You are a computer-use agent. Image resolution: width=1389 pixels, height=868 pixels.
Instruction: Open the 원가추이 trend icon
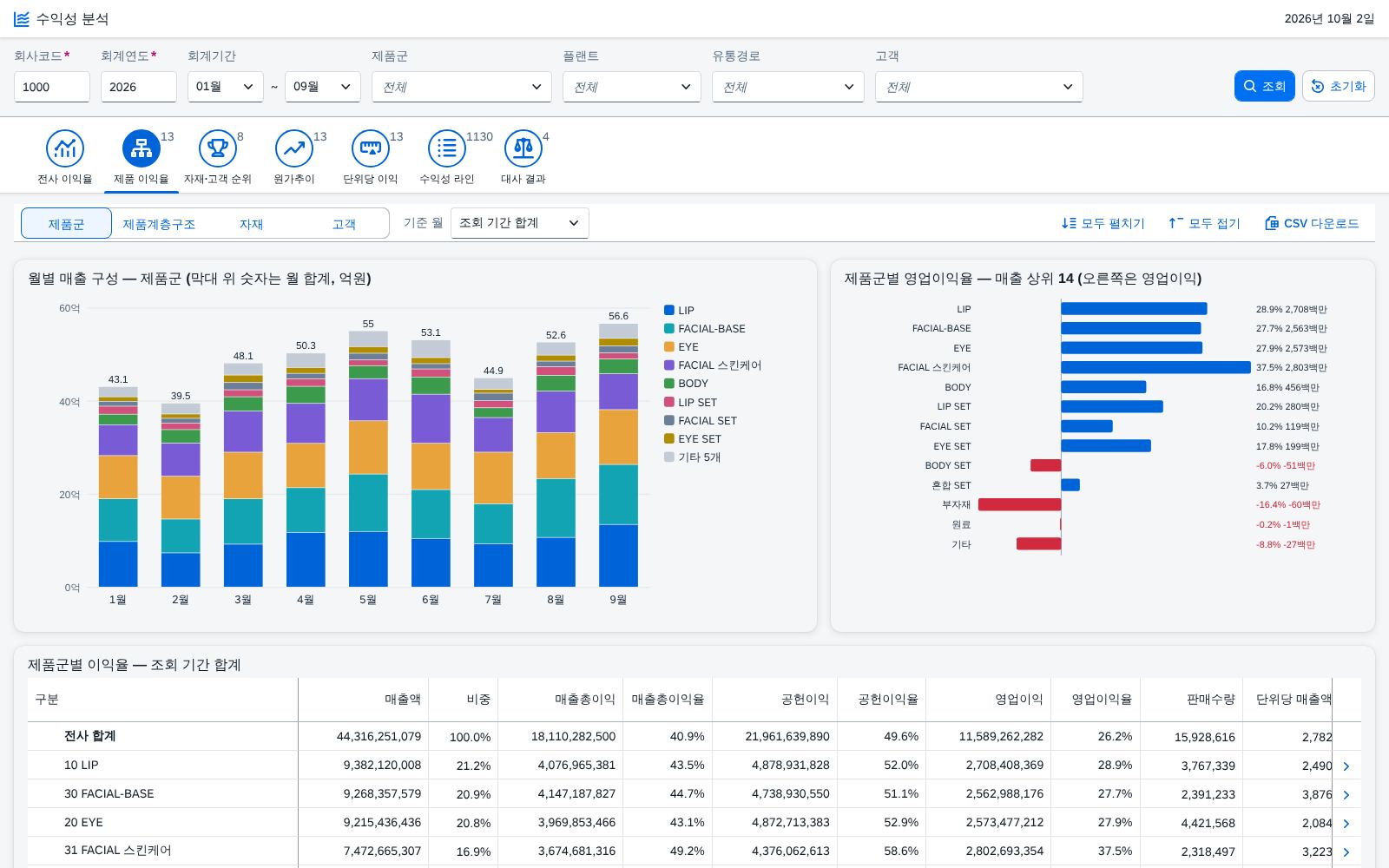point(294,148)
